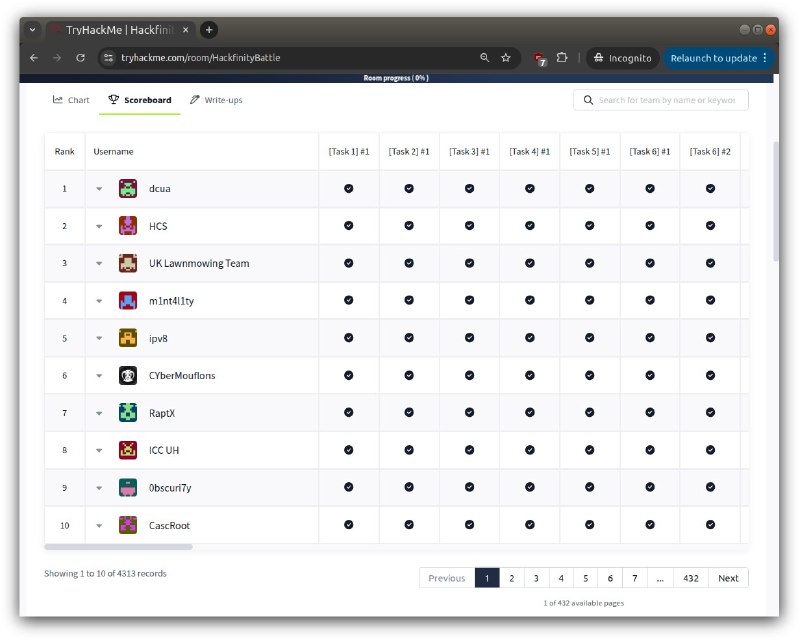This screenshot has width=800, height=640.
Task: Expand the RaptX row
Action: [99, 413]
